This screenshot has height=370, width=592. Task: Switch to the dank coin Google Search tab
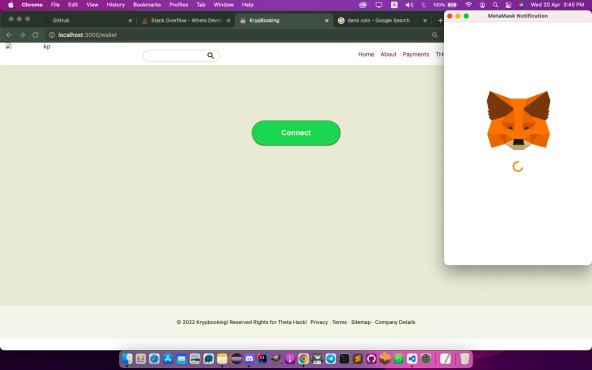click(x=382, y=20)
